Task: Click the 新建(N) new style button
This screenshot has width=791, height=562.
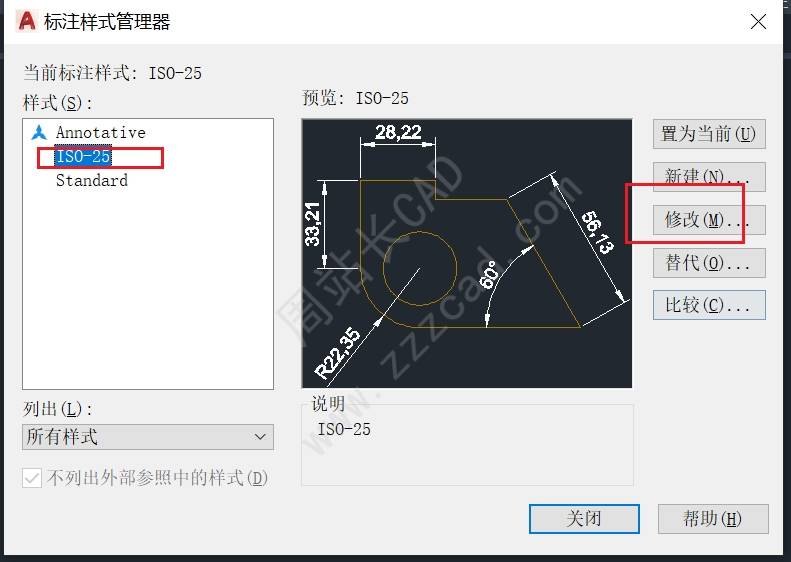Action: pyautogui.click(x=709, y=177)
